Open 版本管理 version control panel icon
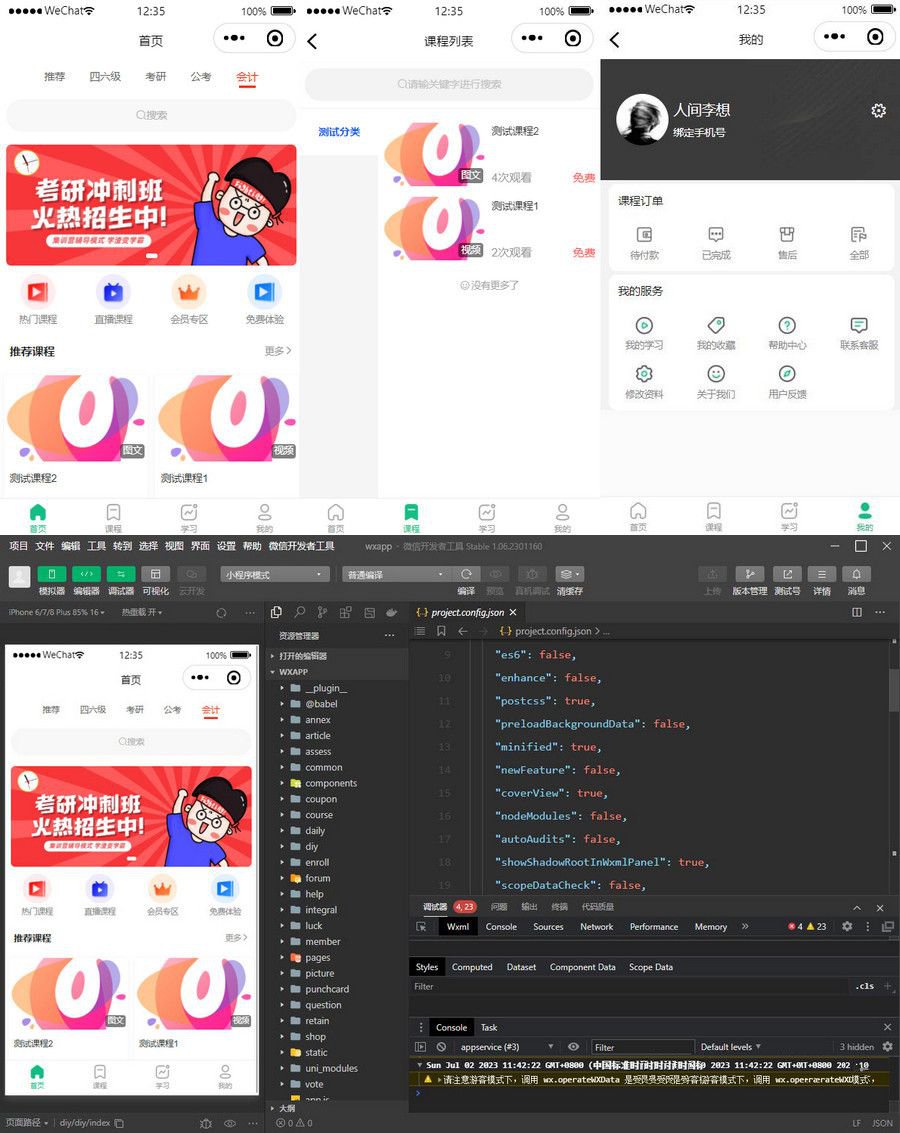 click(751, 572)
